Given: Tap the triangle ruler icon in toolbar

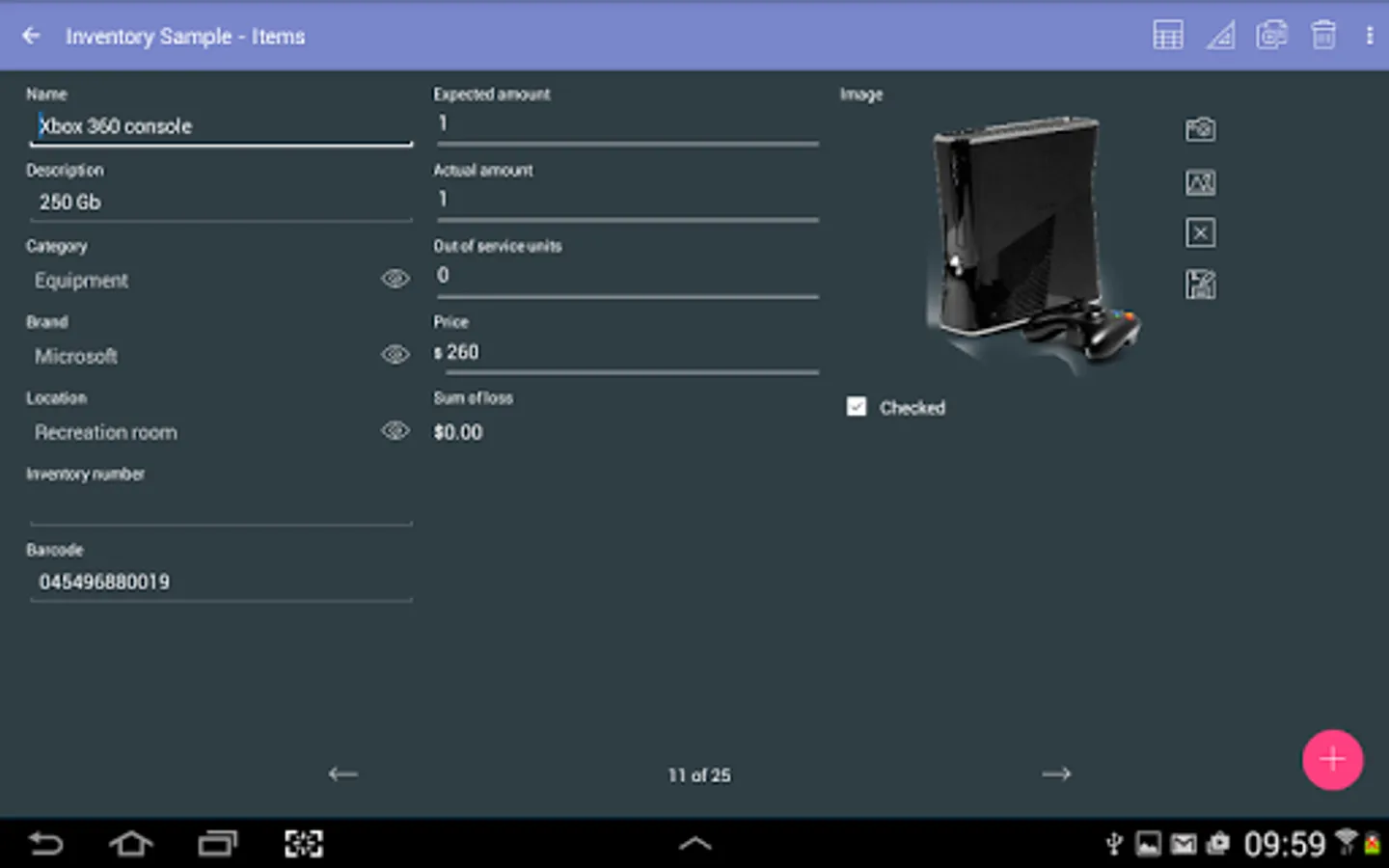Looking at the screenshot, I should pyautogui.click(x=1220, y=36).
